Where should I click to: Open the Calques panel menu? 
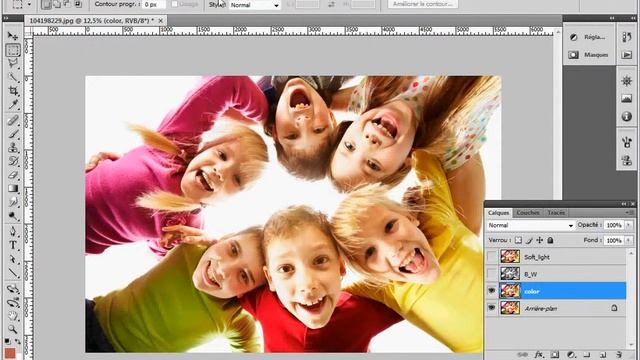[x=629, y=213]
